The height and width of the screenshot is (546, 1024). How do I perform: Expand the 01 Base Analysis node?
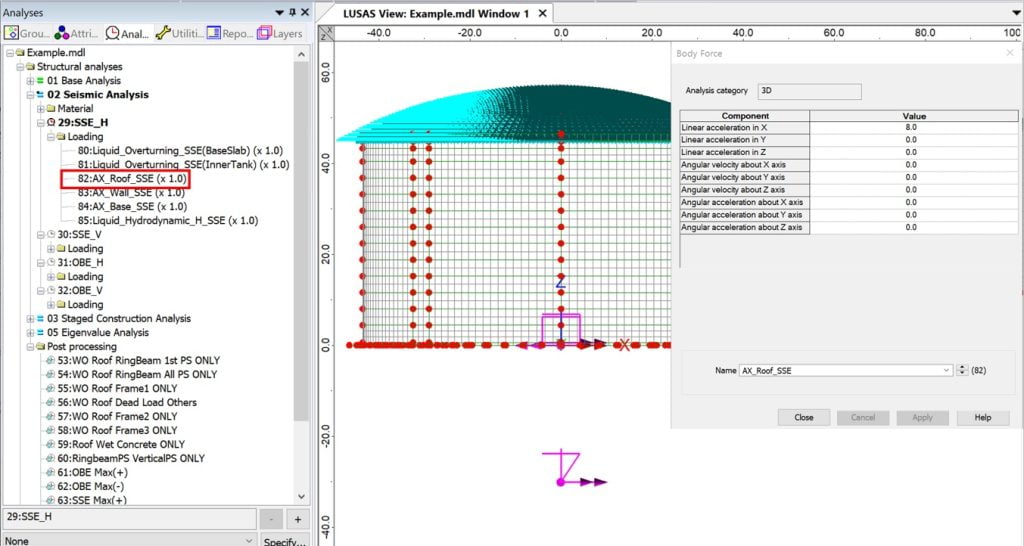coord(30,81)
